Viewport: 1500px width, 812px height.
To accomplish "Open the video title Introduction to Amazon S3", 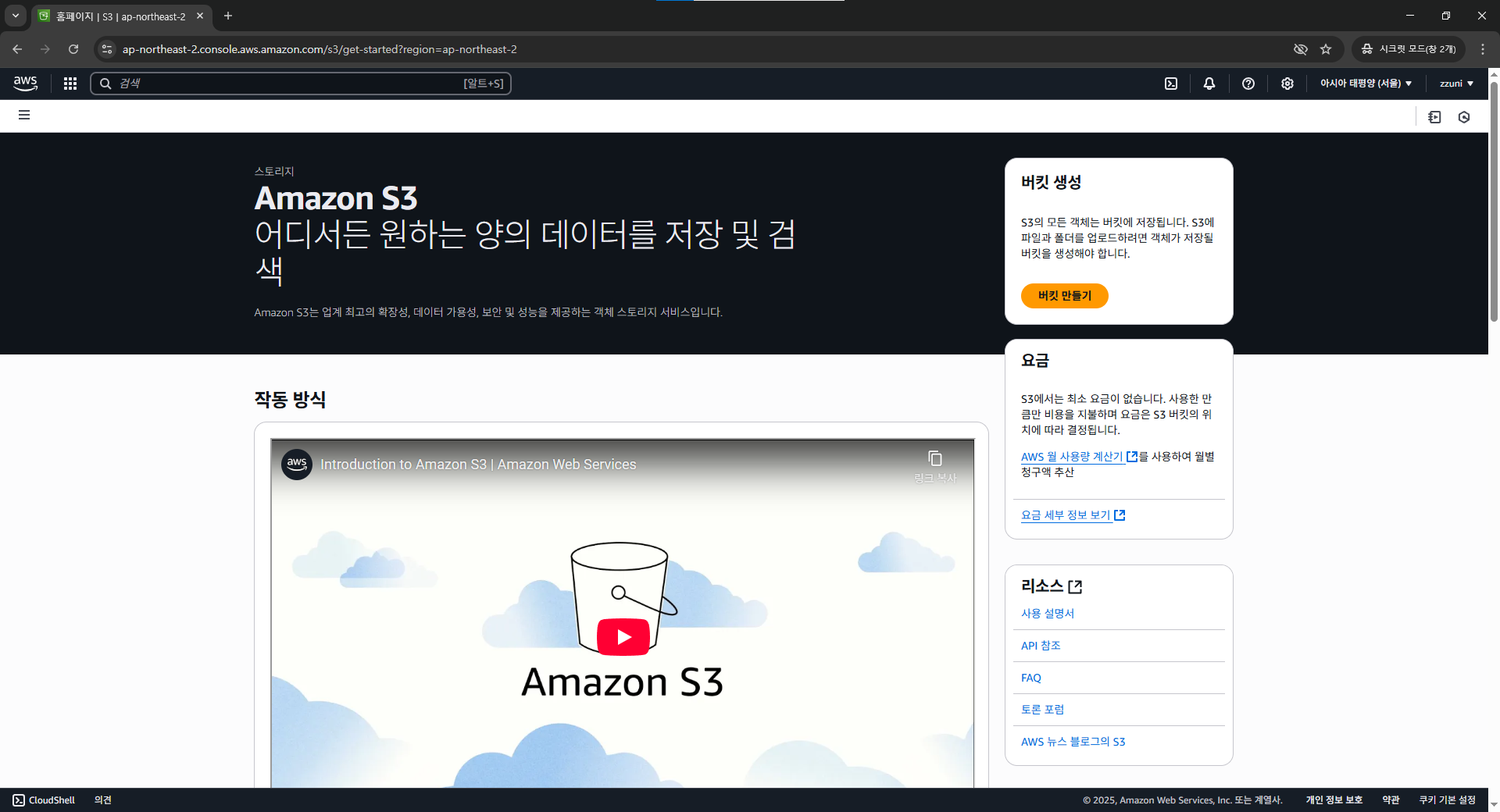I will (x=478, y=465).
